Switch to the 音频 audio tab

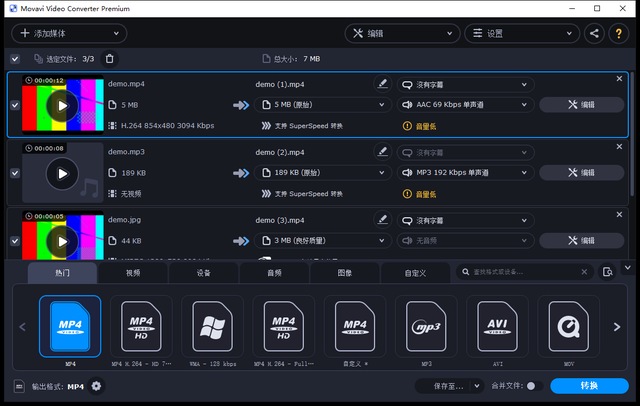[274, 273]
